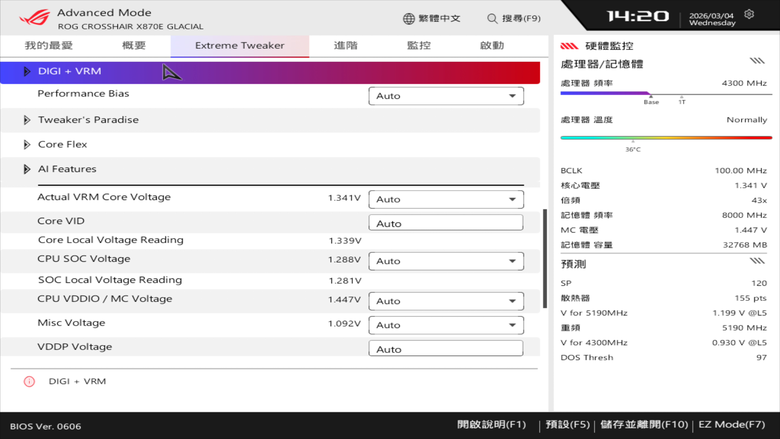Click the processor temperature gradient bar

(666, 138)
